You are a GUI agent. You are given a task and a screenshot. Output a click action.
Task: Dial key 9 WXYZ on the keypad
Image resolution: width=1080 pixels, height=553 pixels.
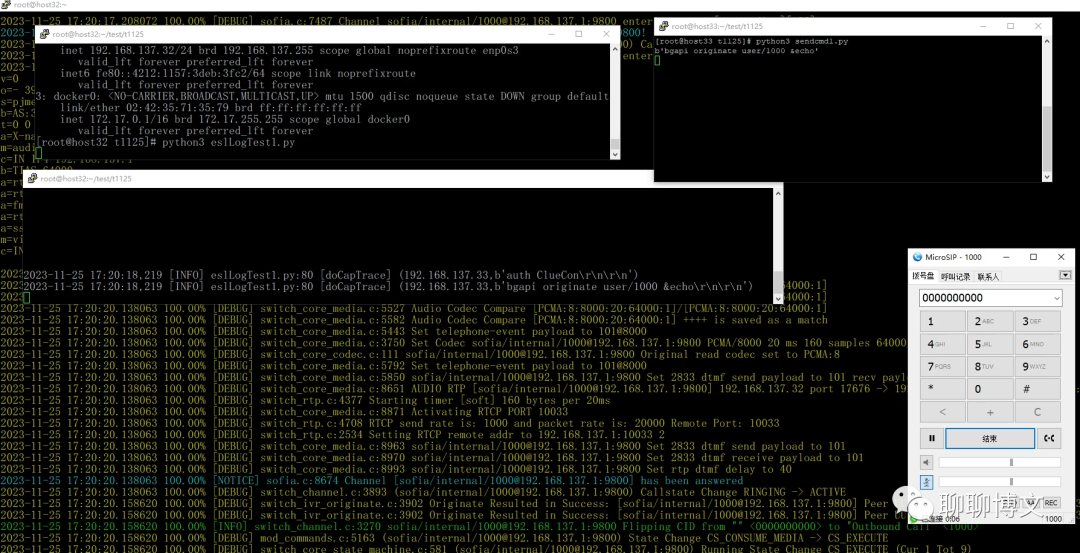[1038, 366]
